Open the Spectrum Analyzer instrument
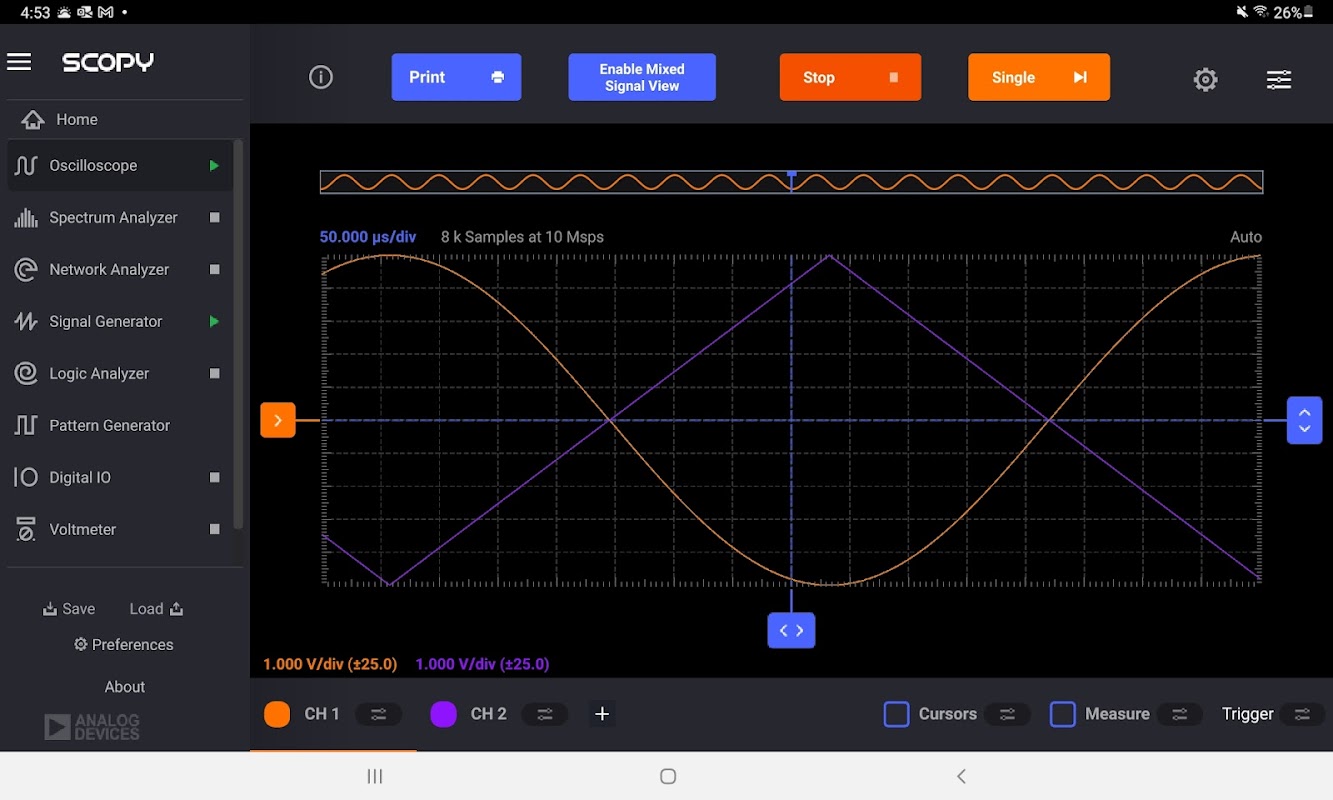This screenshot has height=800, width=1333. point(120,218)
